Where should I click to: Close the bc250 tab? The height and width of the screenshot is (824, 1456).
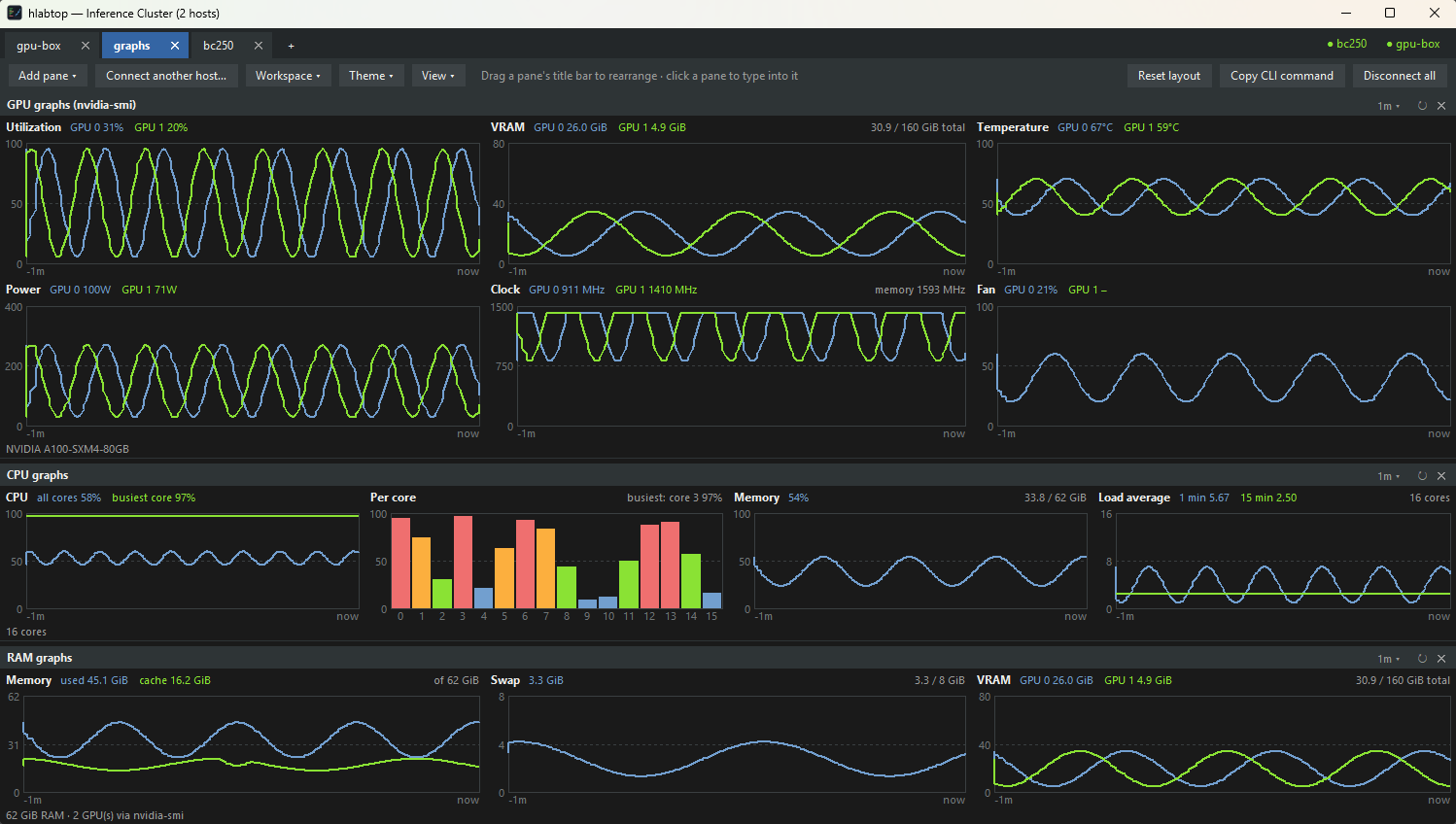[259, 46]
